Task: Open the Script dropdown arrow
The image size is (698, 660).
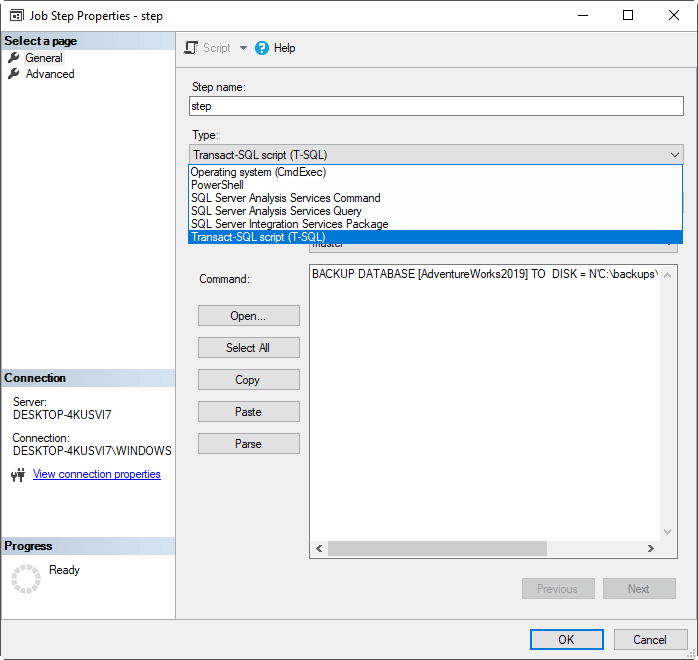Action: (243, 48)
